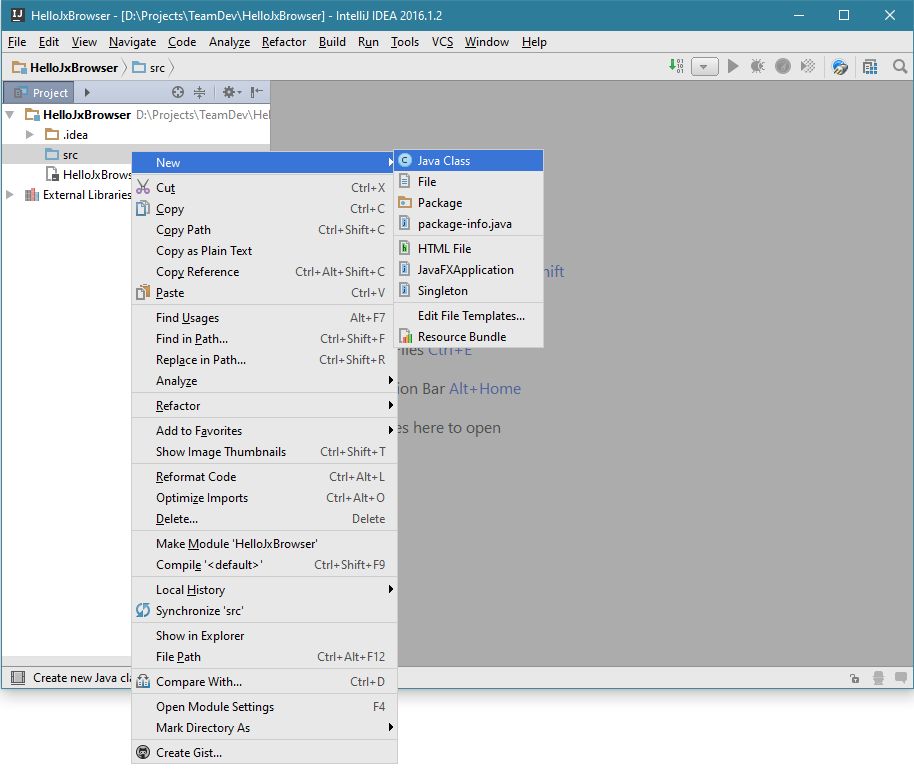
Task: Choose Copy Path from context menu
Action: [x=265, y=230]
